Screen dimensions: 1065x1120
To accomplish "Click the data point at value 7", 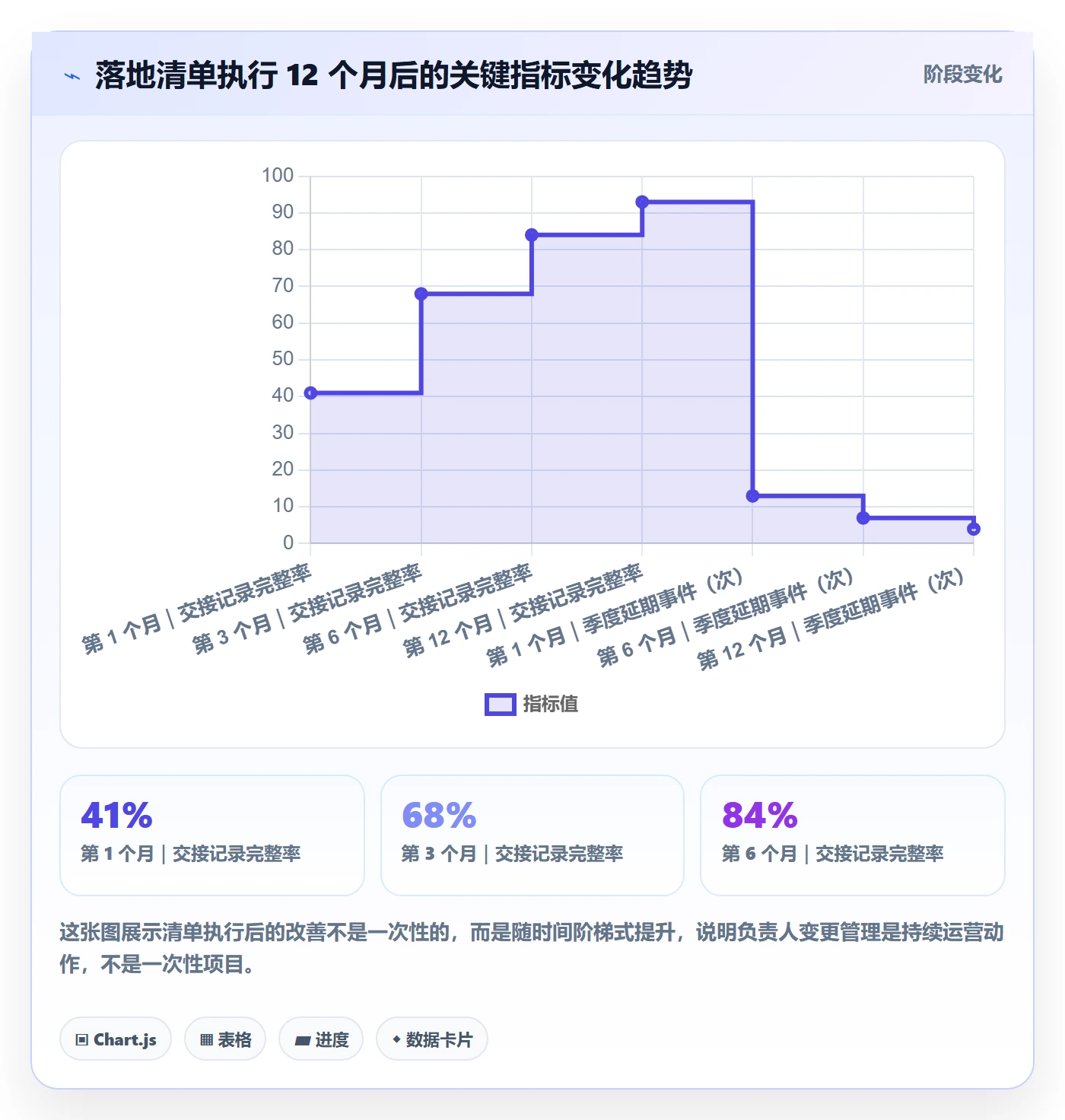I will click(863, 518).
